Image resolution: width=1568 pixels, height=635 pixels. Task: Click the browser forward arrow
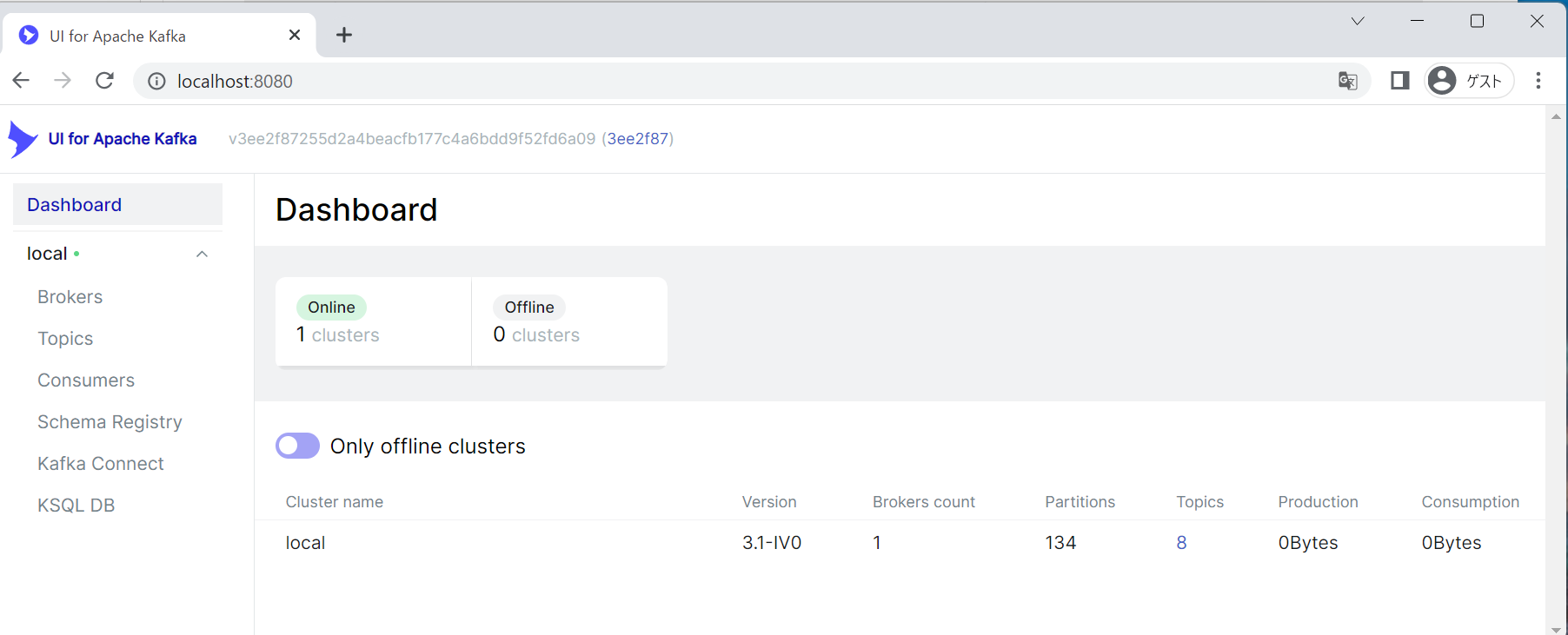pos(63,81)
